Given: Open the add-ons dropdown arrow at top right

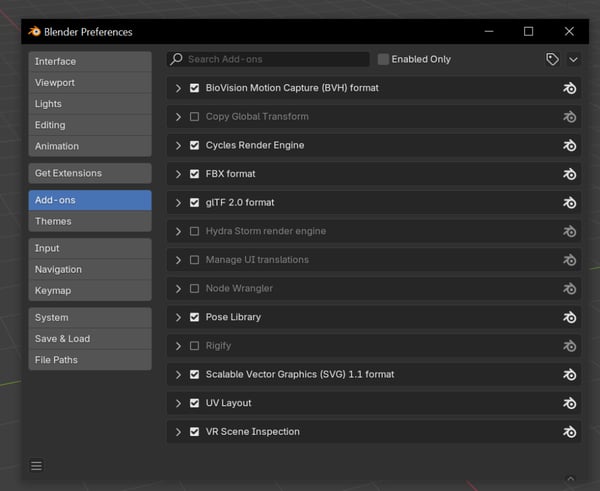Looking at the screenshot, I should [573, 60].
